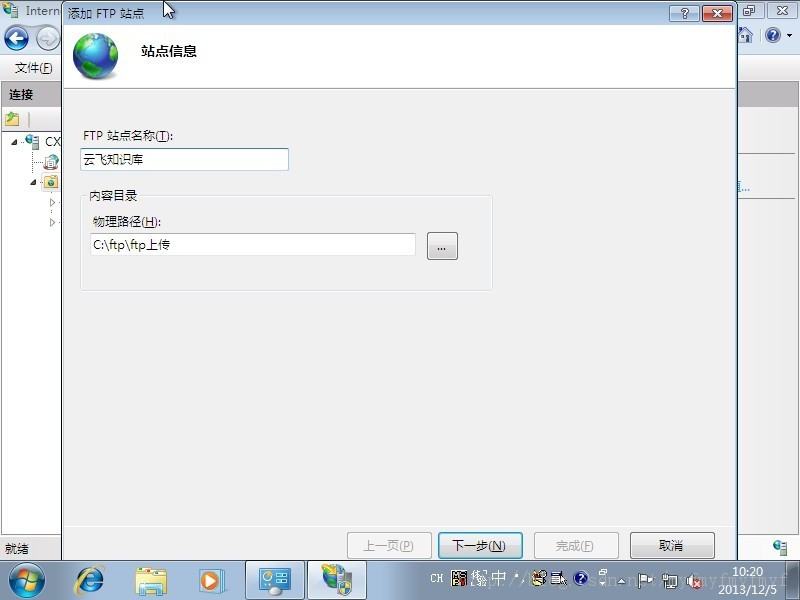Click the IIS Manager taskbar icon
The width and height of the screenshot is (800, 600).
click(335, 579)
